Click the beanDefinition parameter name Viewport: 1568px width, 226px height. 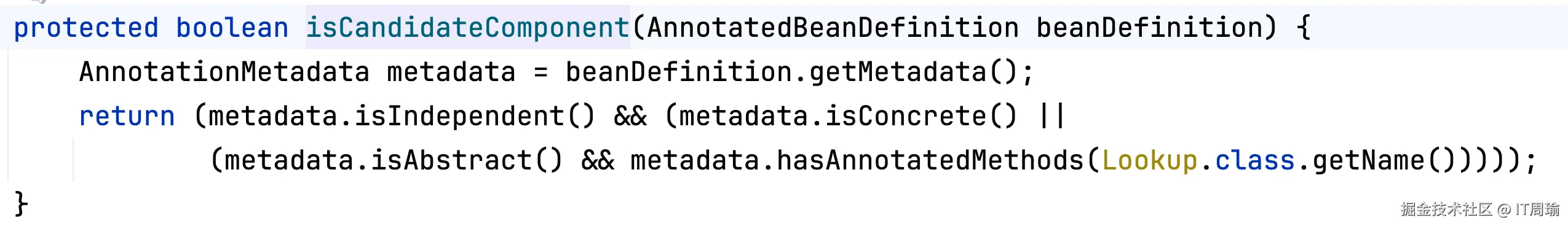point(1148,28)
